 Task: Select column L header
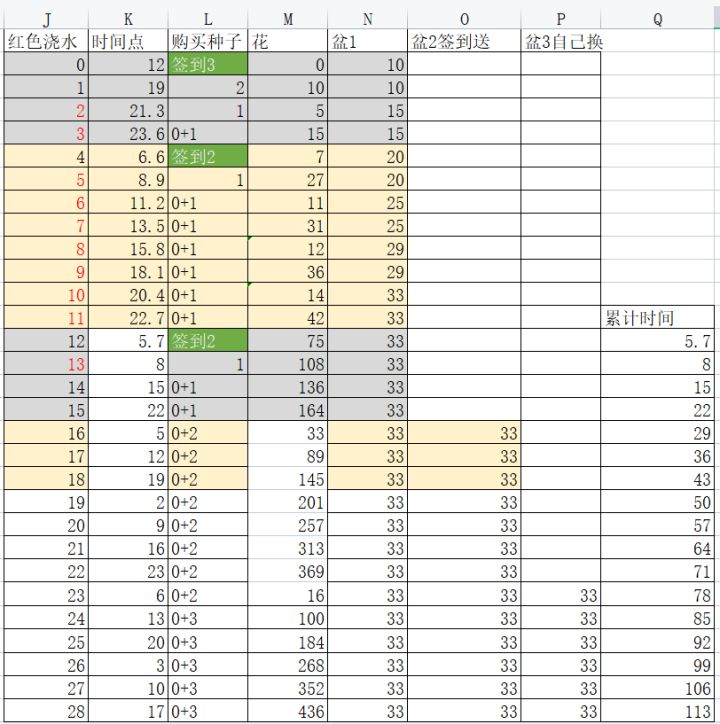click(208, 19)
